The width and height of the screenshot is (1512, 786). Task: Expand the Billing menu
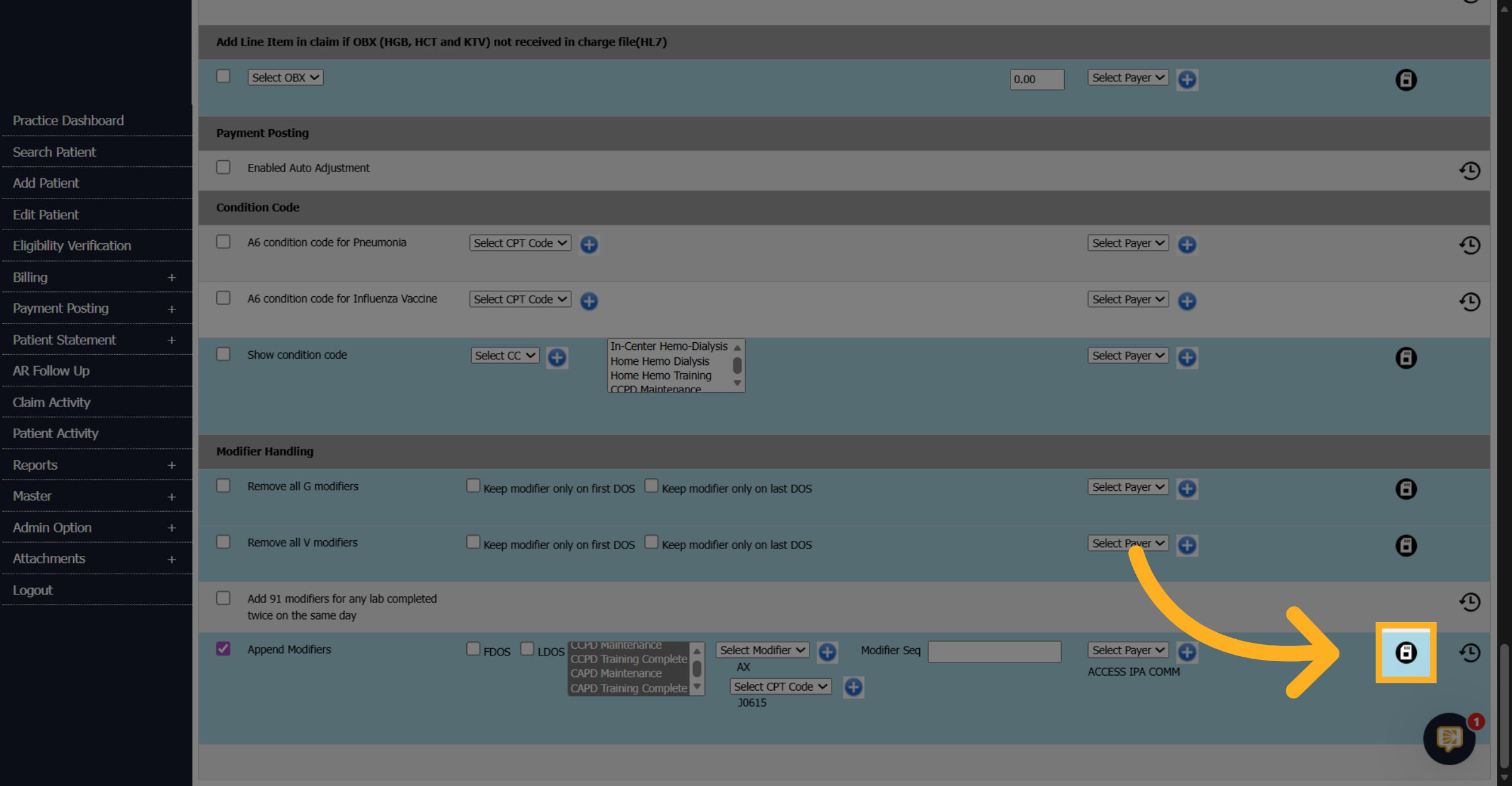click(96, 277)
